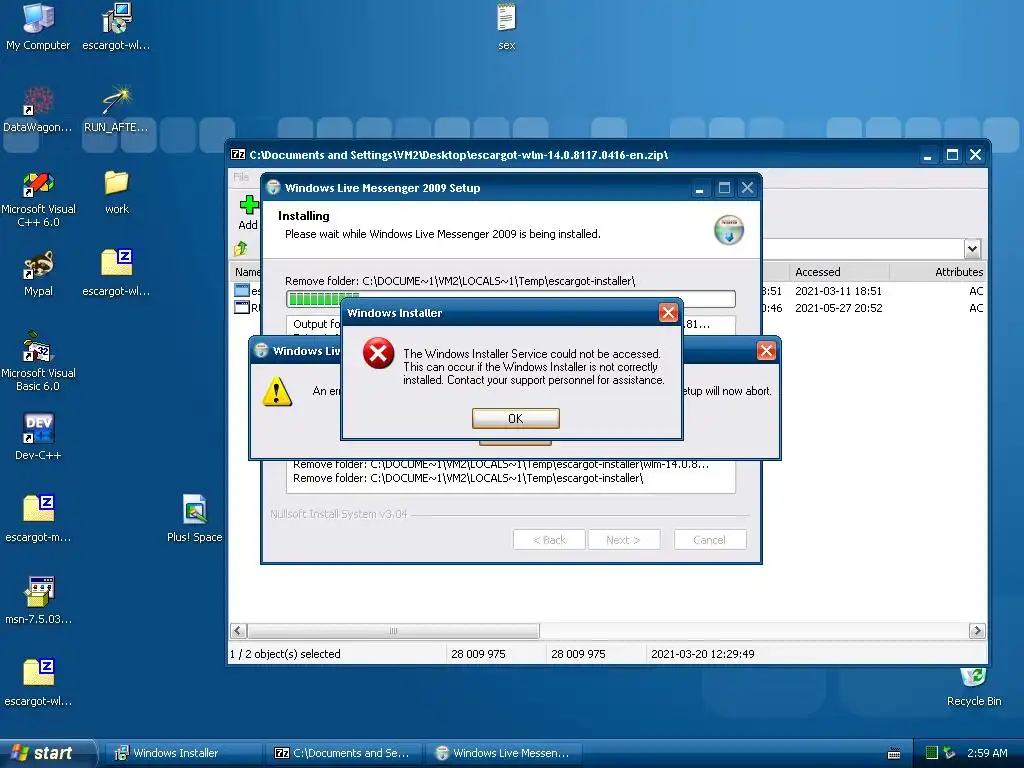The width and height of the screenshot is (1024, 768).
Task: Open msn-7.5.03... installer icon
Action: pos(38,600)
